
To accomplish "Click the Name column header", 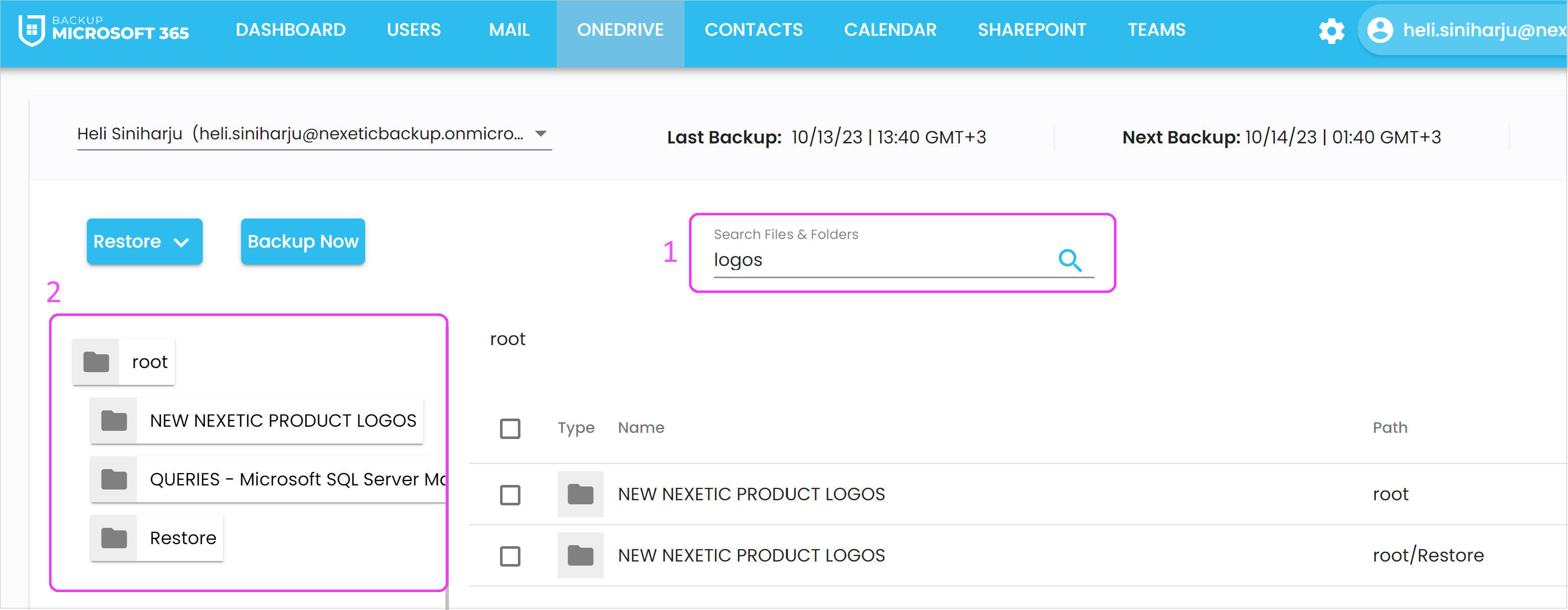I will 641,428.
